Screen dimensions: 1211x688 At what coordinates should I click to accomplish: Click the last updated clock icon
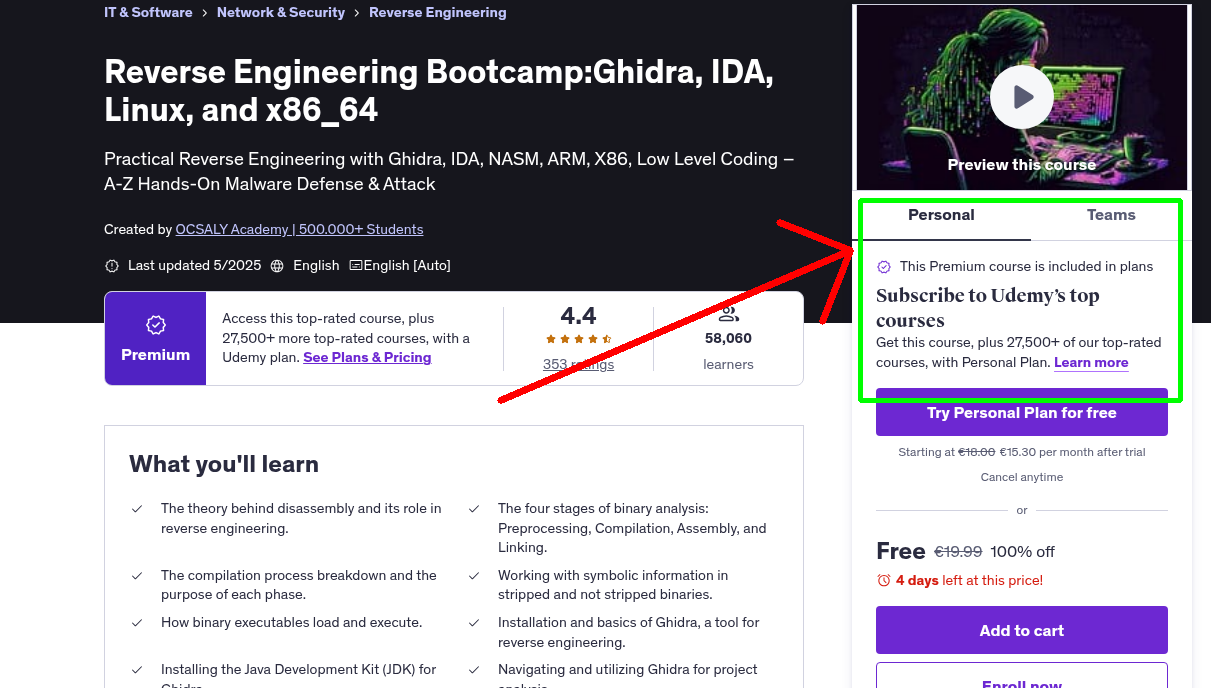112,266
